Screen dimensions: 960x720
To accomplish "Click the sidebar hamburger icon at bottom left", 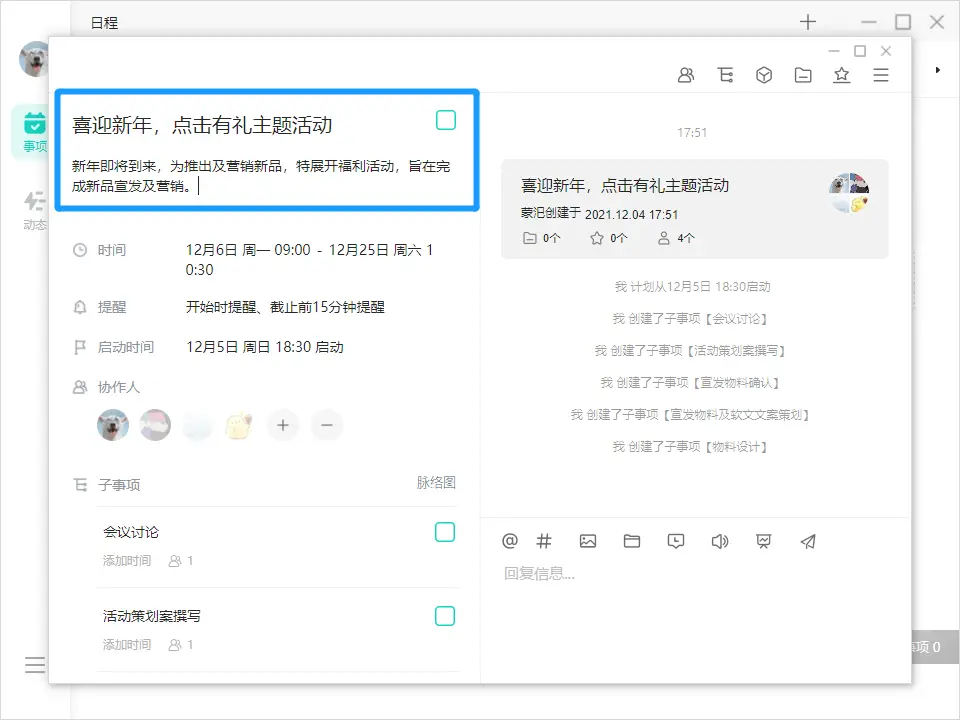I will (35, 665).
